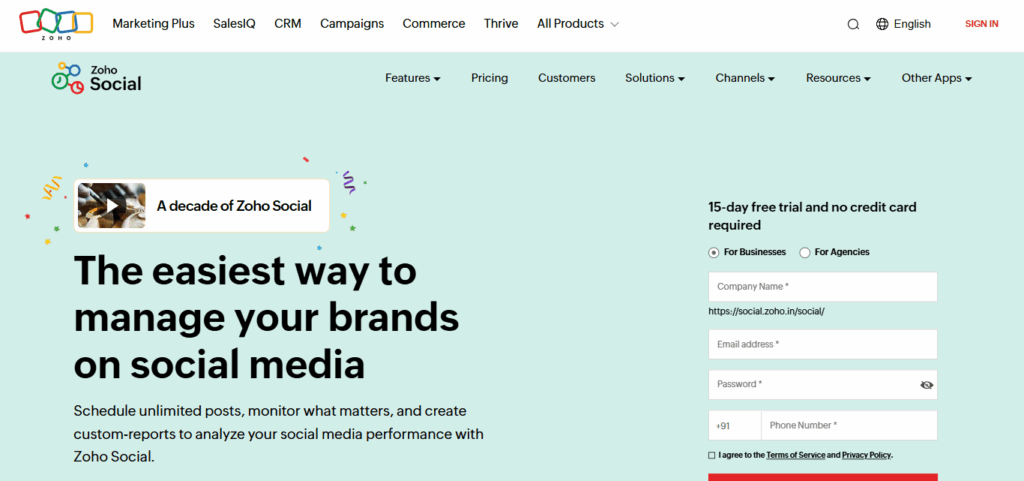Expand the Features dropdown menu
This screenshot has width=1024, height=481.
(x=413, y=78)
